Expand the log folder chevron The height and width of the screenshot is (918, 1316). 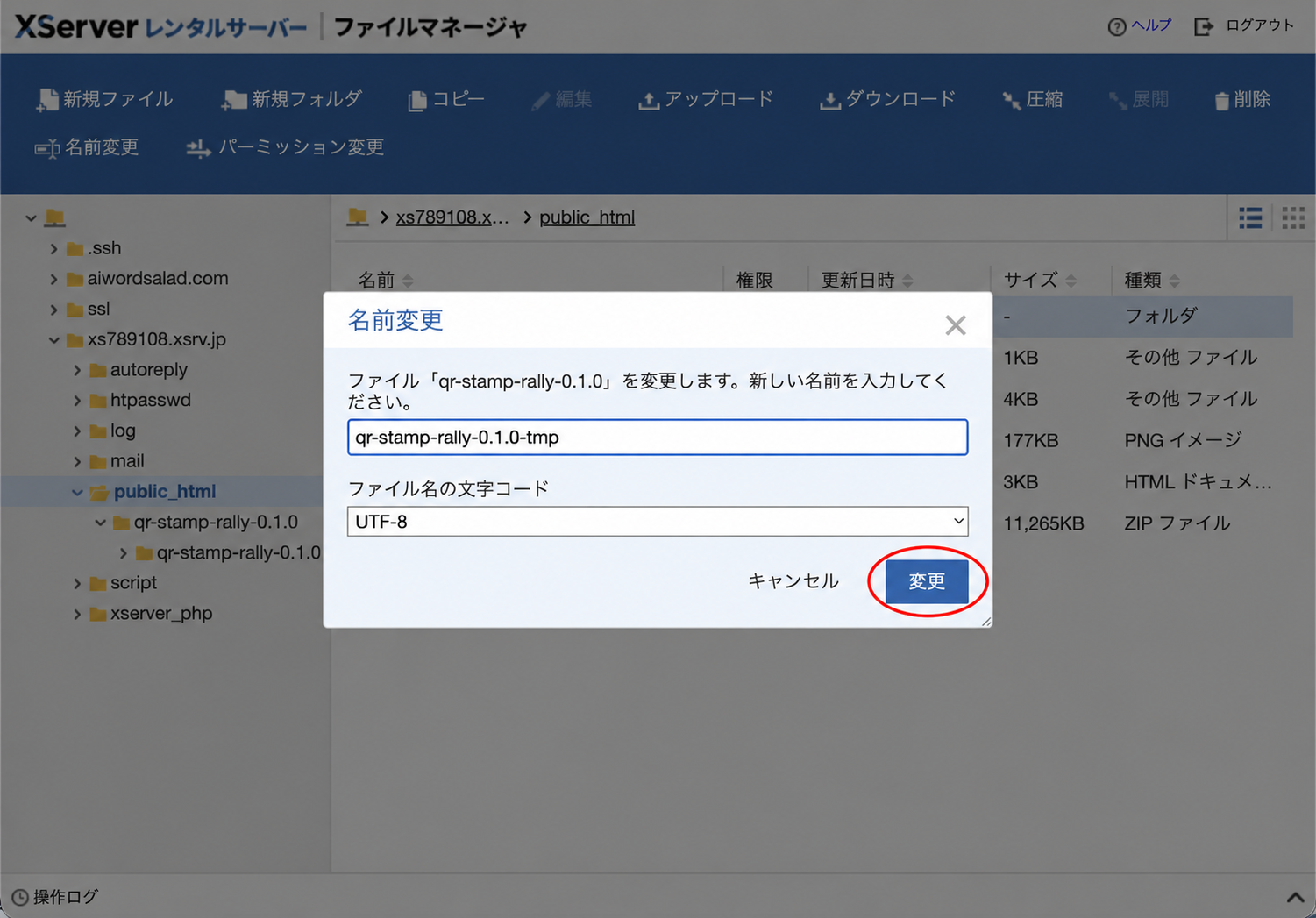coord(77,431)
